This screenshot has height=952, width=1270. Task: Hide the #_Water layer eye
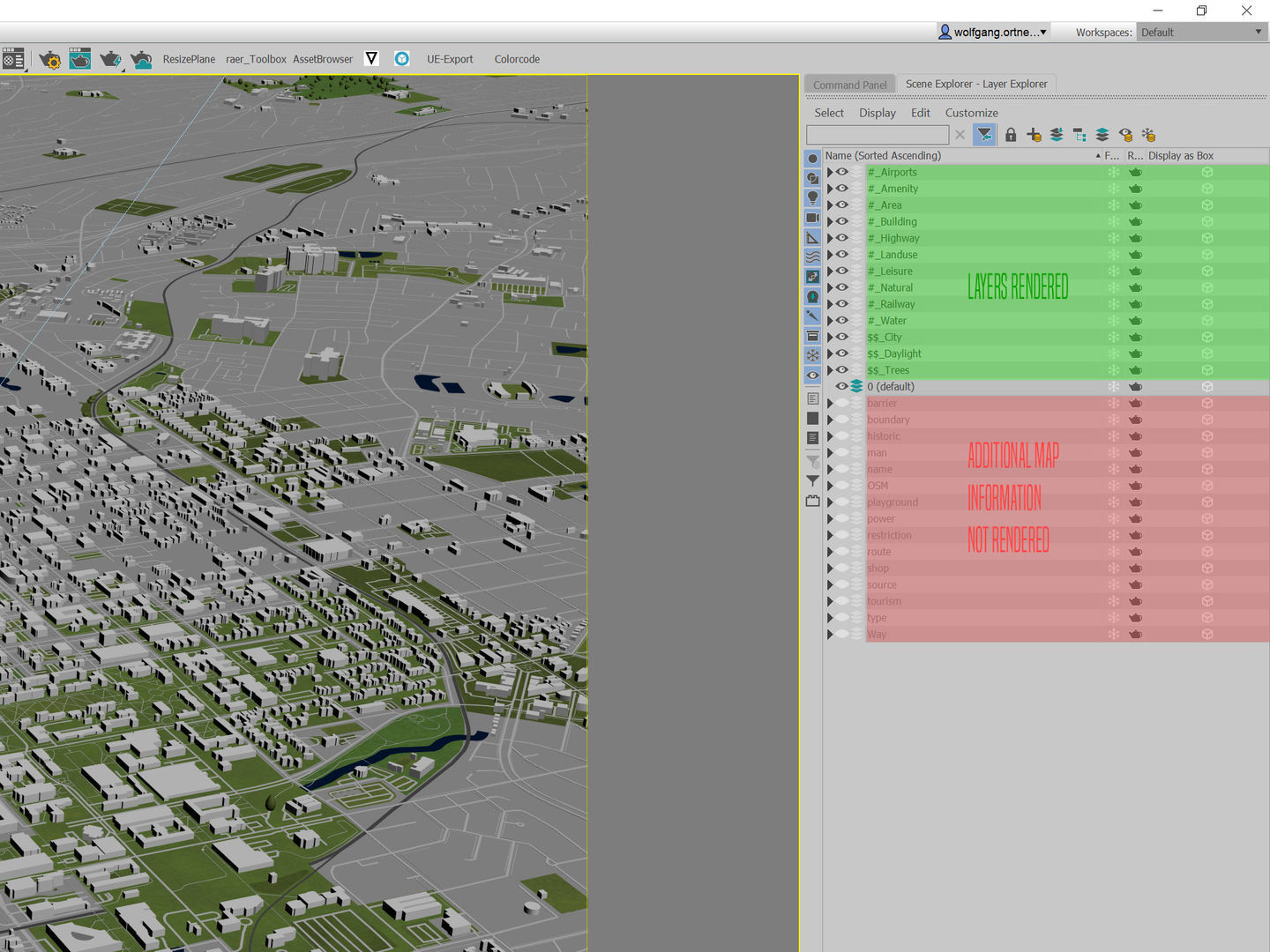coord(842,320)
